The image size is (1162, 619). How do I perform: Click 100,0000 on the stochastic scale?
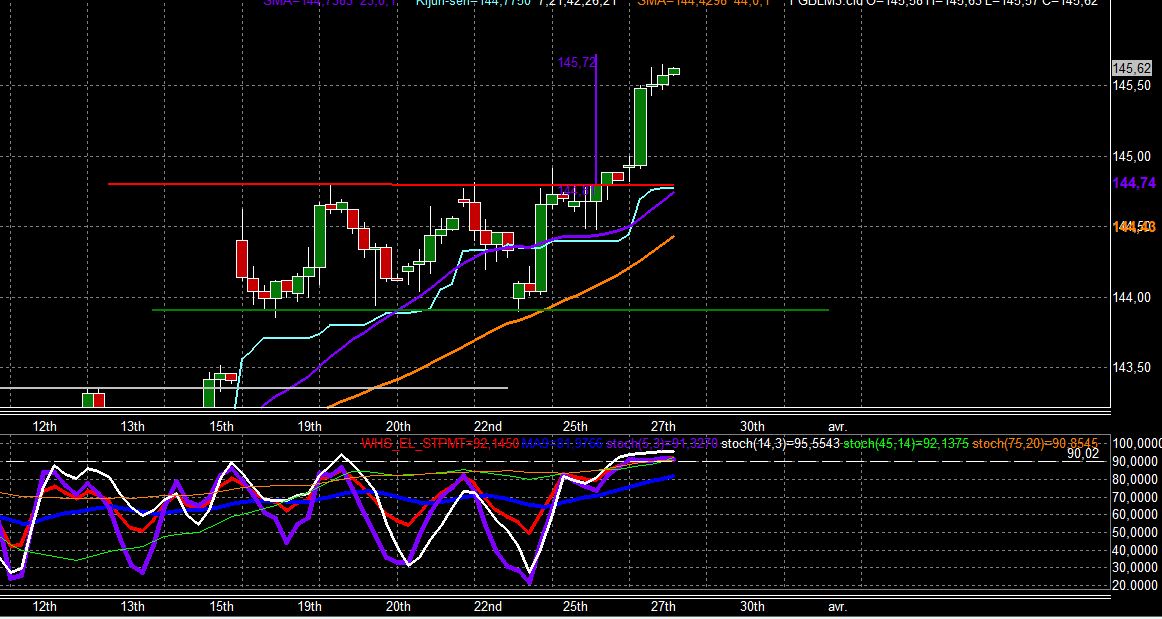coord(1137,443)
